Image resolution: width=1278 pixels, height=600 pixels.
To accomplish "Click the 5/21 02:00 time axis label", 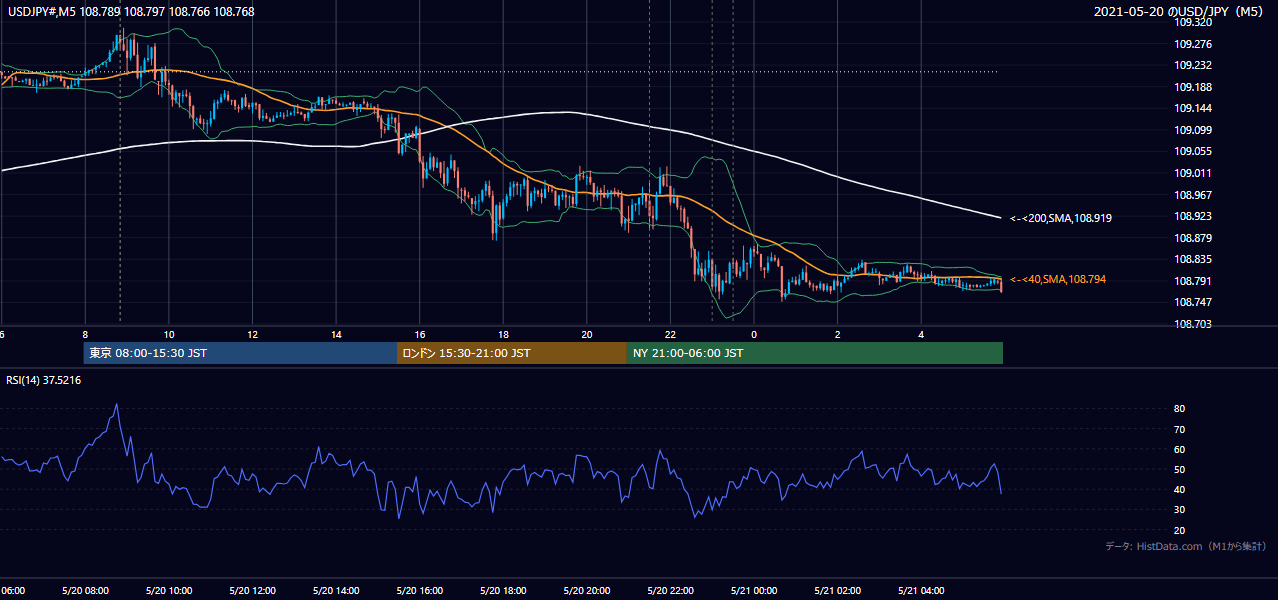I will click(838, 590).
